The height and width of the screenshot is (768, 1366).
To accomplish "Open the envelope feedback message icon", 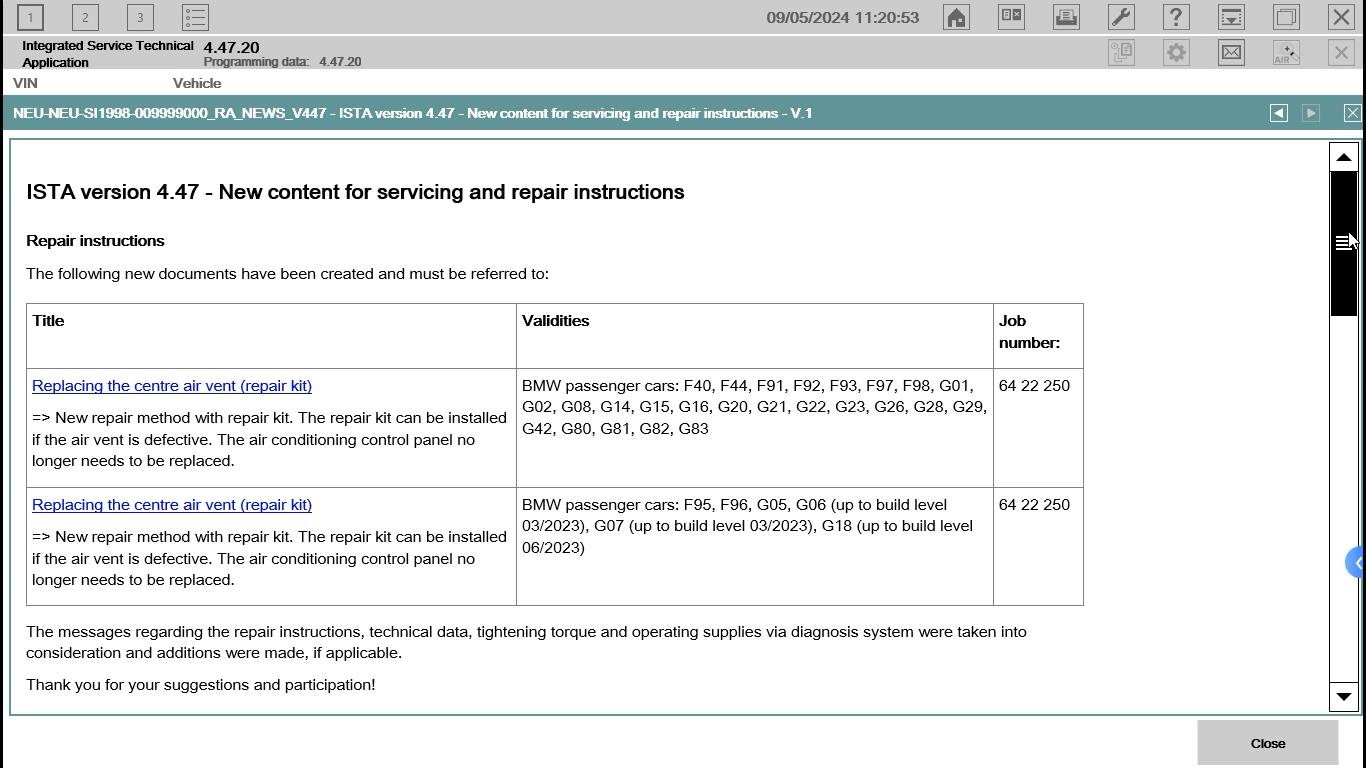I will [x=1231, y=53].
